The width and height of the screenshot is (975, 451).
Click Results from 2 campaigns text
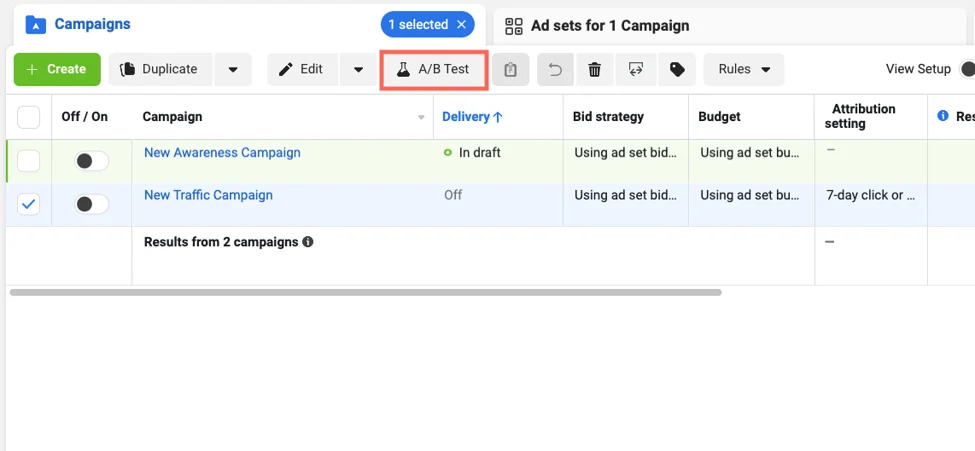(x=221, y=242)
